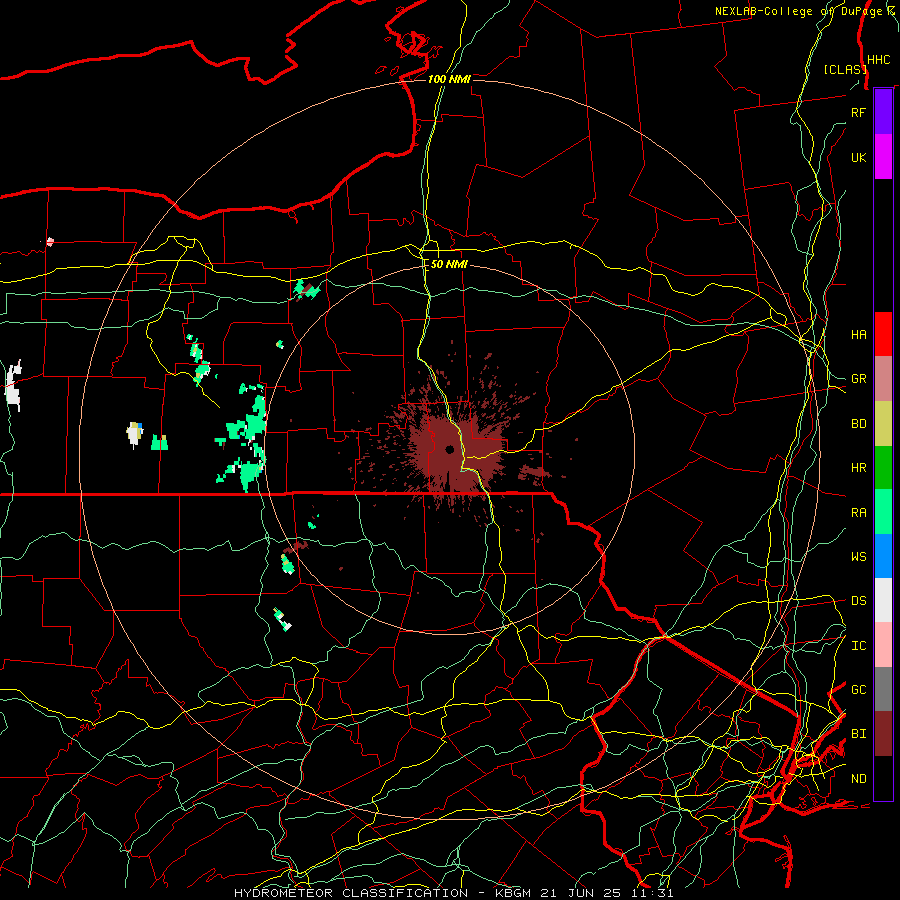Click the "DS" legend label
The width and height of the screenshot is (900, 900).
tap(858, 600)
